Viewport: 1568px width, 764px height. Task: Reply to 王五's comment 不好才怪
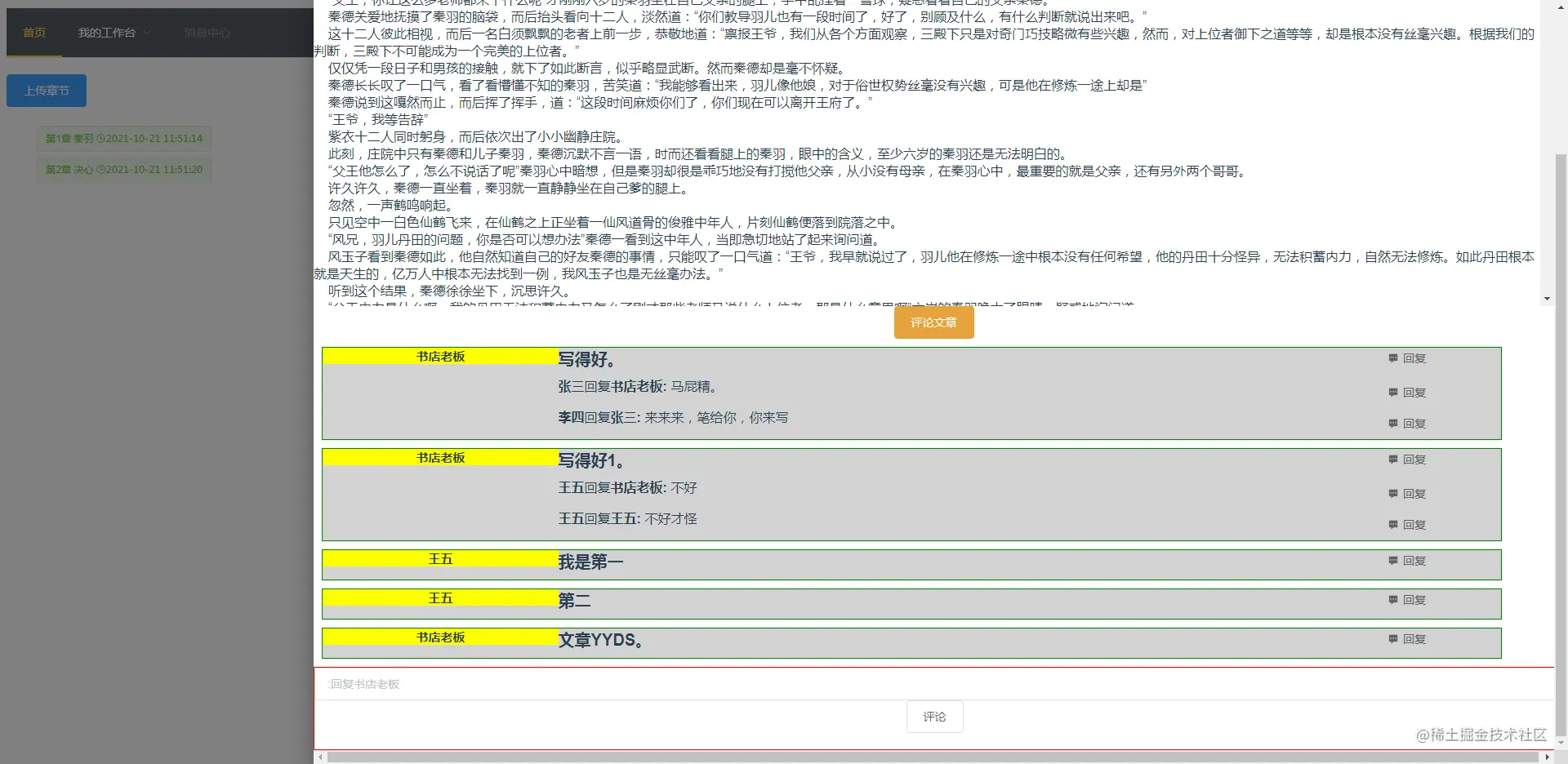click(1407, 525)
